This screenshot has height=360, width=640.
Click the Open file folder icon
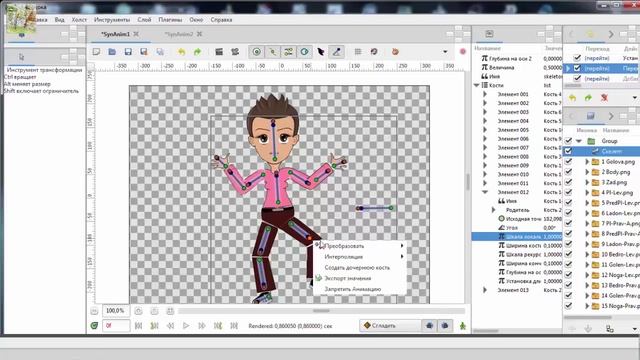click(112, 52)
